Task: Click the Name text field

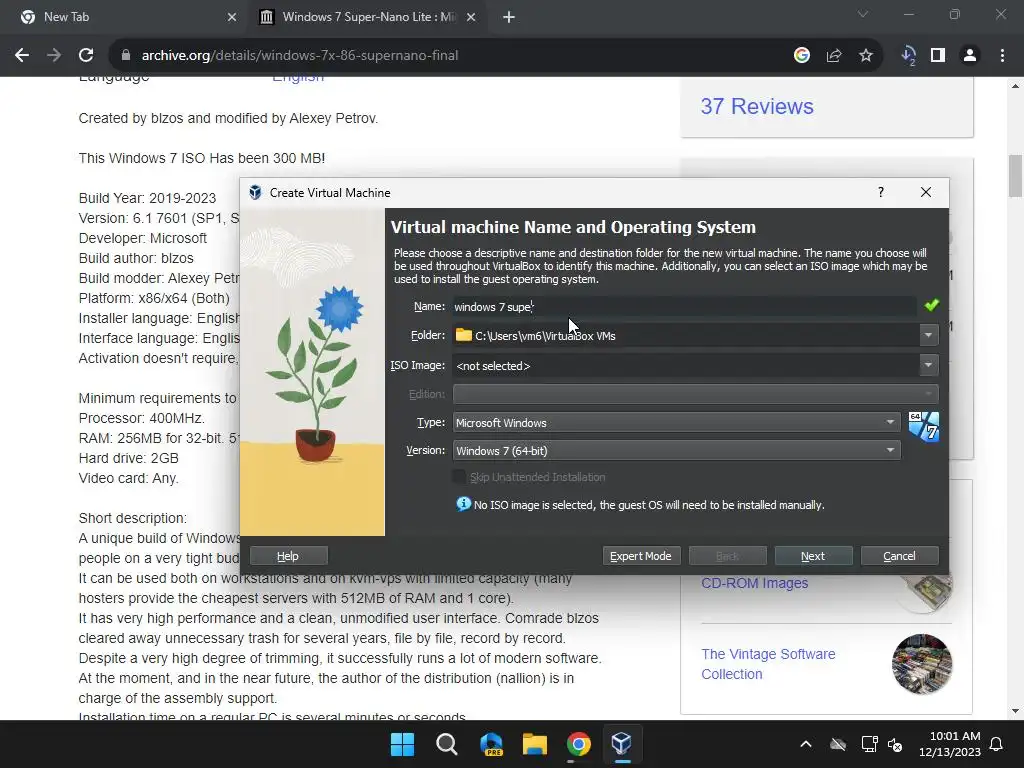Action: (x=684, y=306)
